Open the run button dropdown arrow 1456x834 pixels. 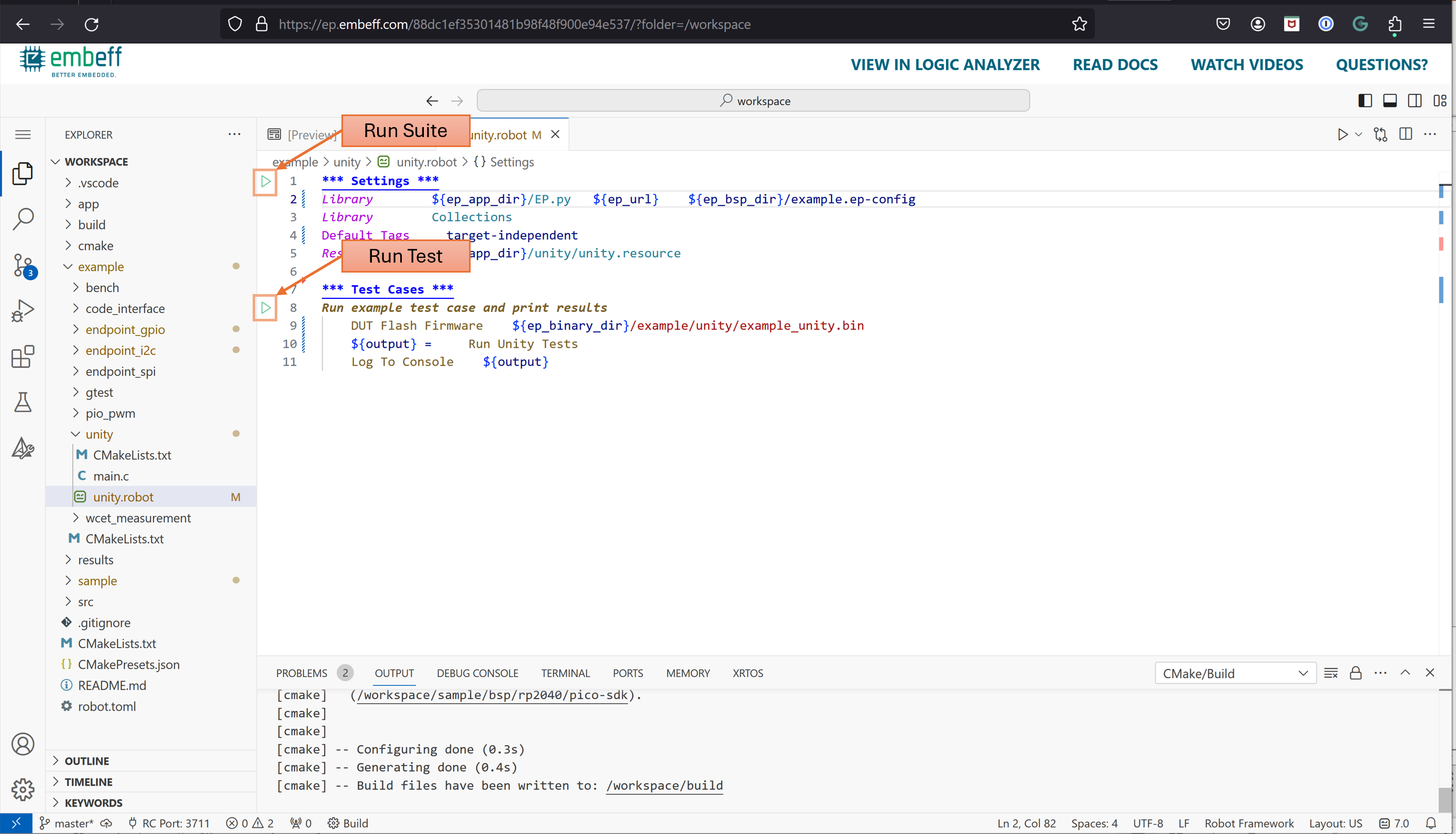tap(1359, 134)
